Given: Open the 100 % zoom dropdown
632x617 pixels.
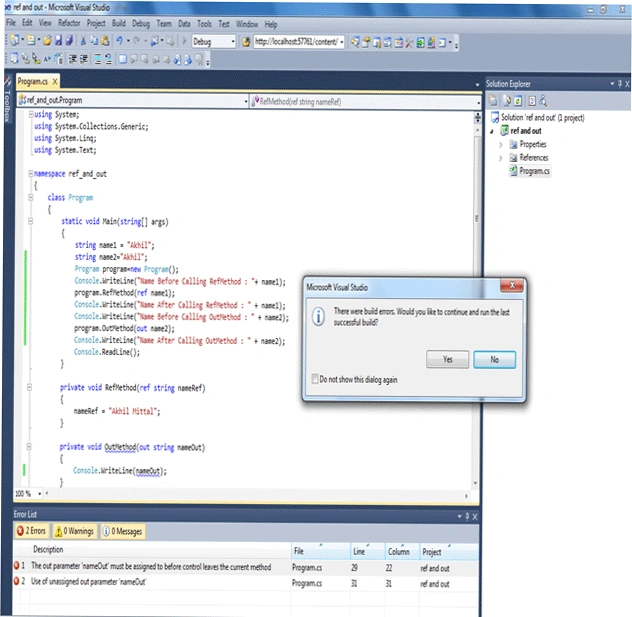Looking at the screenshot, I should click(x=40, y=493).
